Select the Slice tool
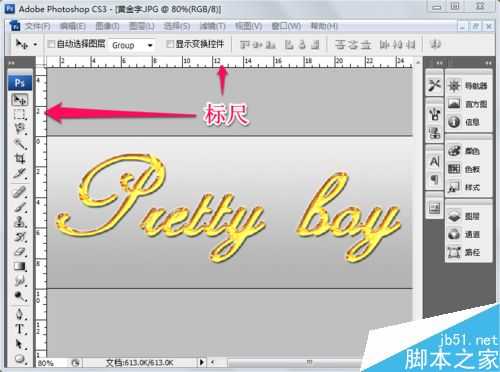 [x=20, y=173]
